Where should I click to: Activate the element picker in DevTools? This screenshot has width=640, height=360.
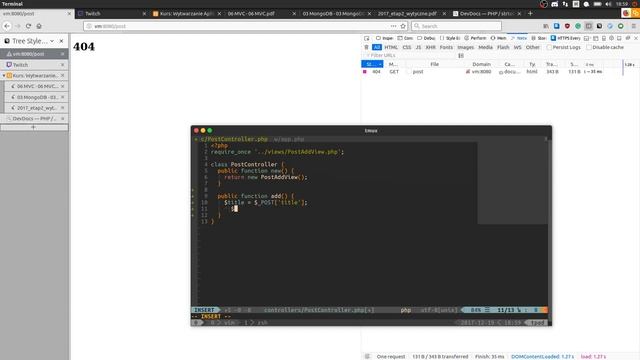tap(367, 38)
